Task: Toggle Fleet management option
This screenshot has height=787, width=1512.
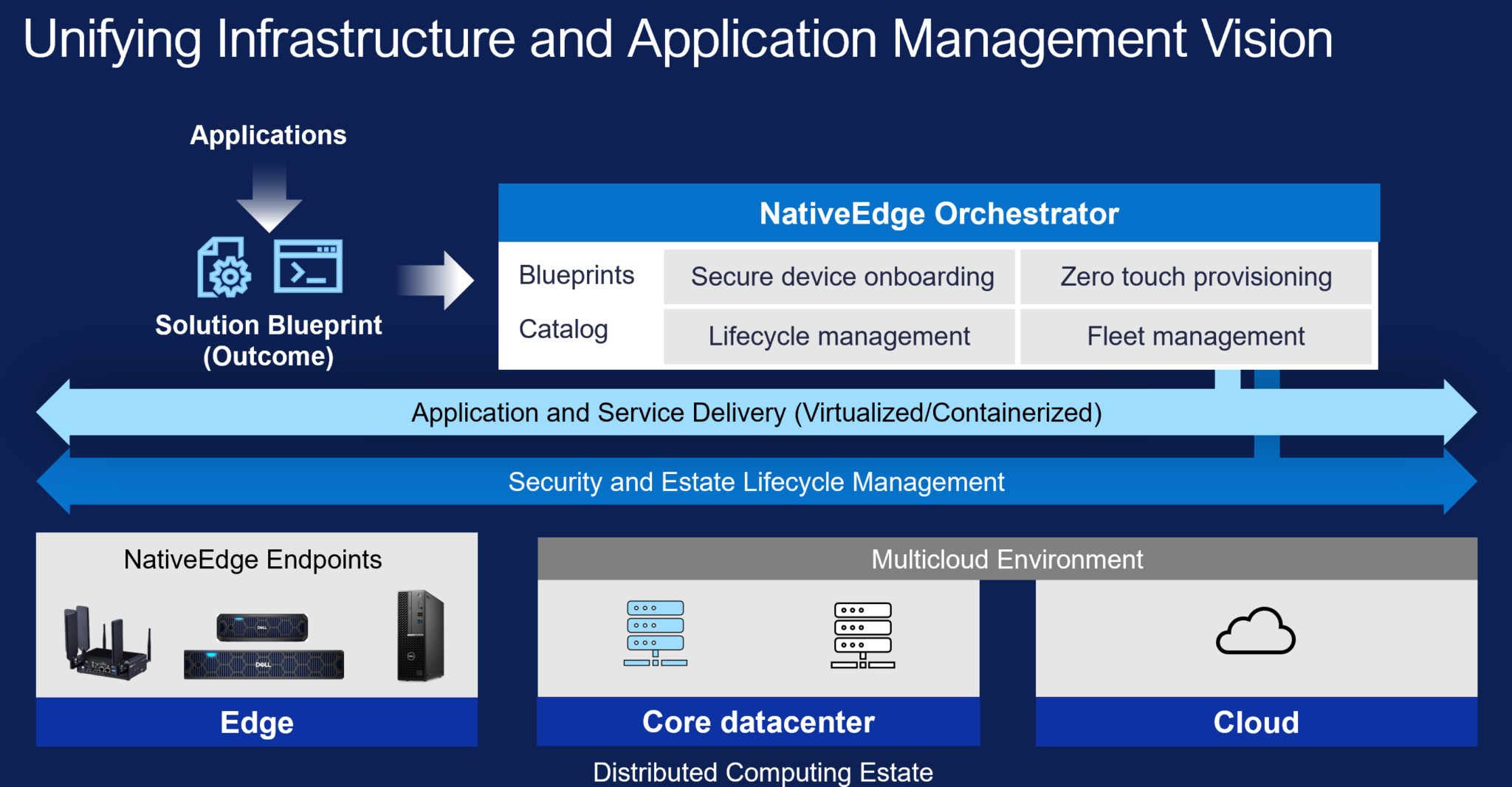Action: coord(1196,336)
